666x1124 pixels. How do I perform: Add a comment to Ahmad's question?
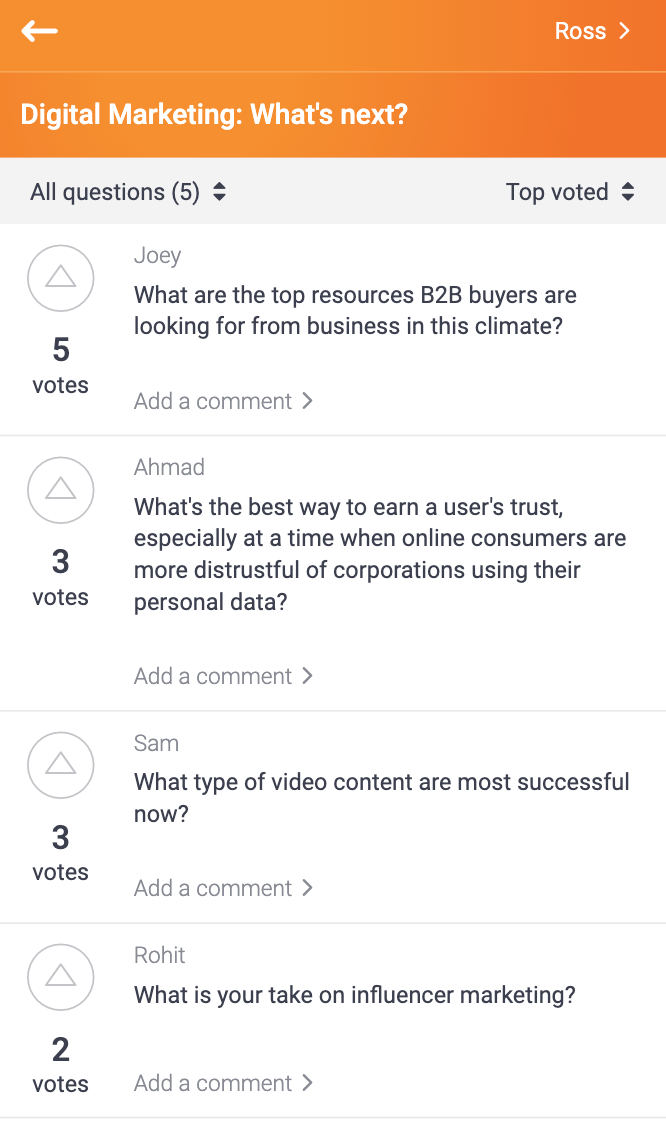(223, 676)
